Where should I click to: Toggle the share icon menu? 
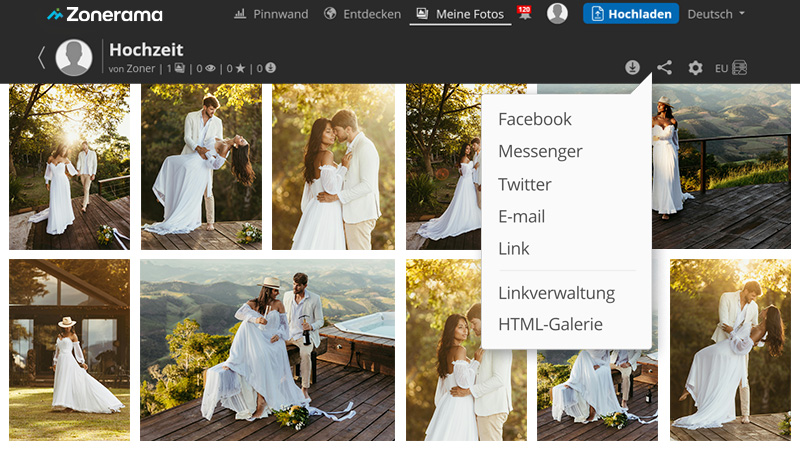click(x=664, y=68)
